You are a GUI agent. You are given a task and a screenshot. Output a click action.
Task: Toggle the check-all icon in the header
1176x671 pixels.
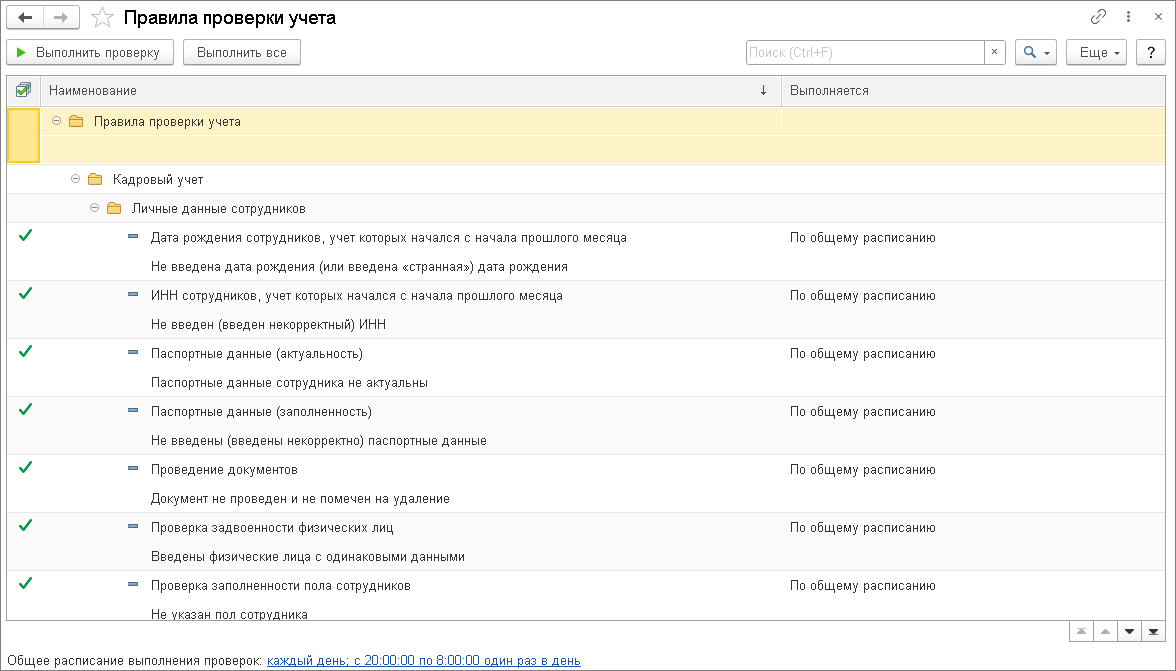23,90
